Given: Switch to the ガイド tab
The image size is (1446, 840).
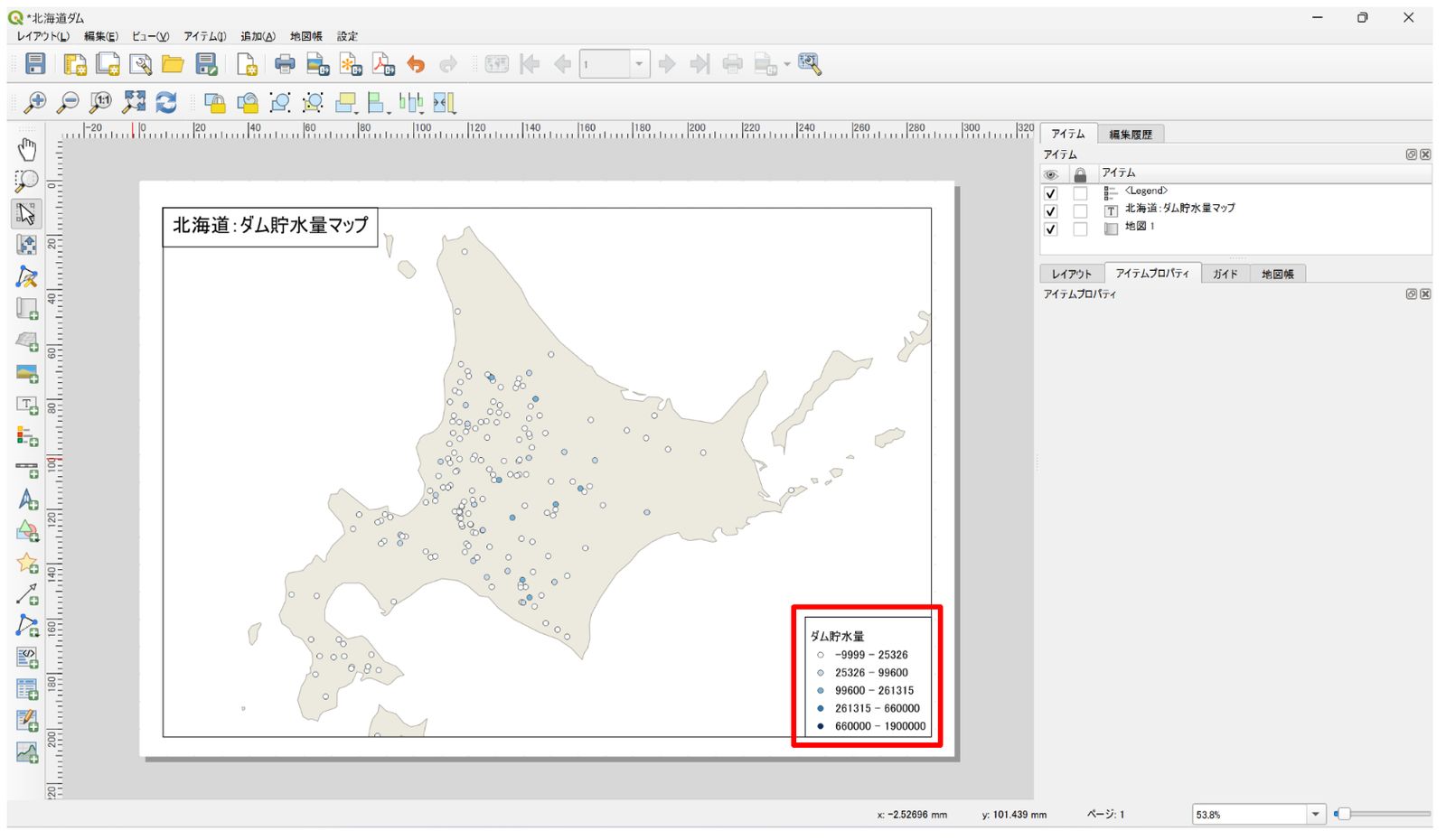Looking at the screenshot, I should click(x=1225, y=274).
